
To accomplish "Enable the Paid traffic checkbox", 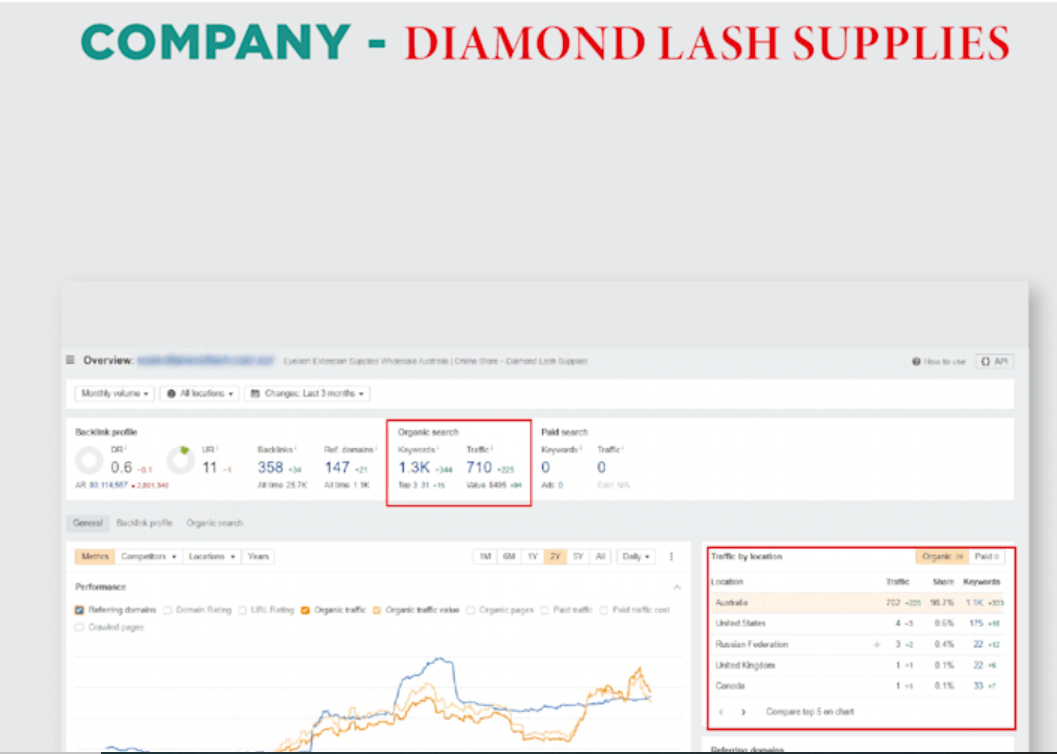I will click(x=545, y=610).
